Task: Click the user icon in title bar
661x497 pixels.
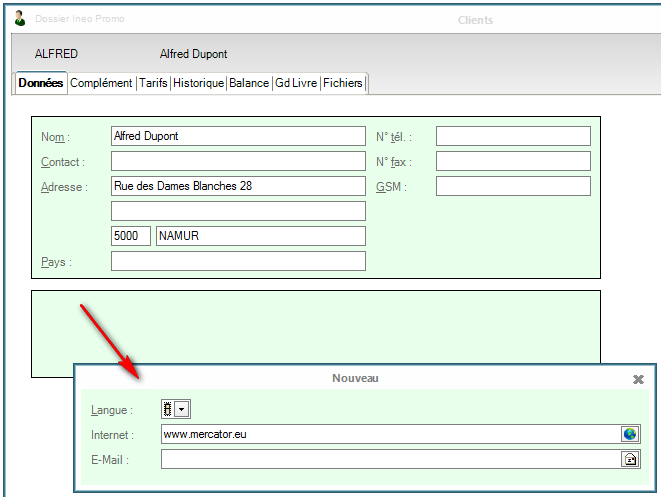Action: (20, 19)
